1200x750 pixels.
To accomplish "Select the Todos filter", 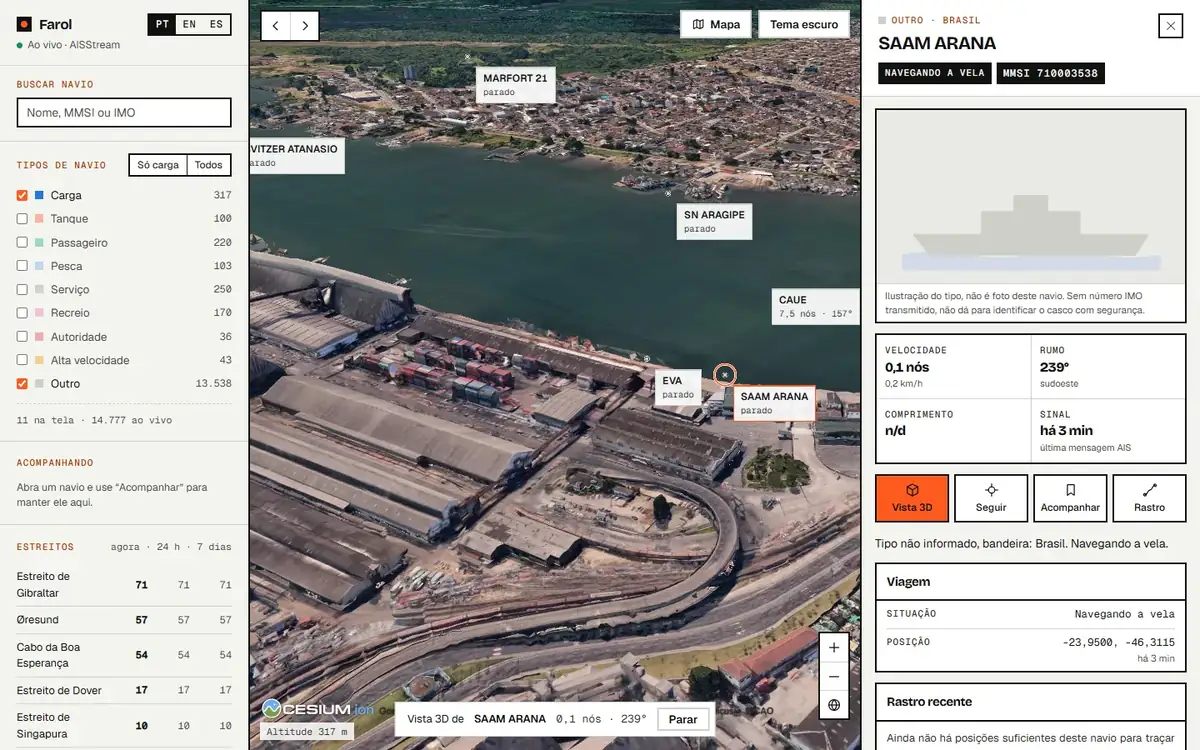I will click(209, 165).
